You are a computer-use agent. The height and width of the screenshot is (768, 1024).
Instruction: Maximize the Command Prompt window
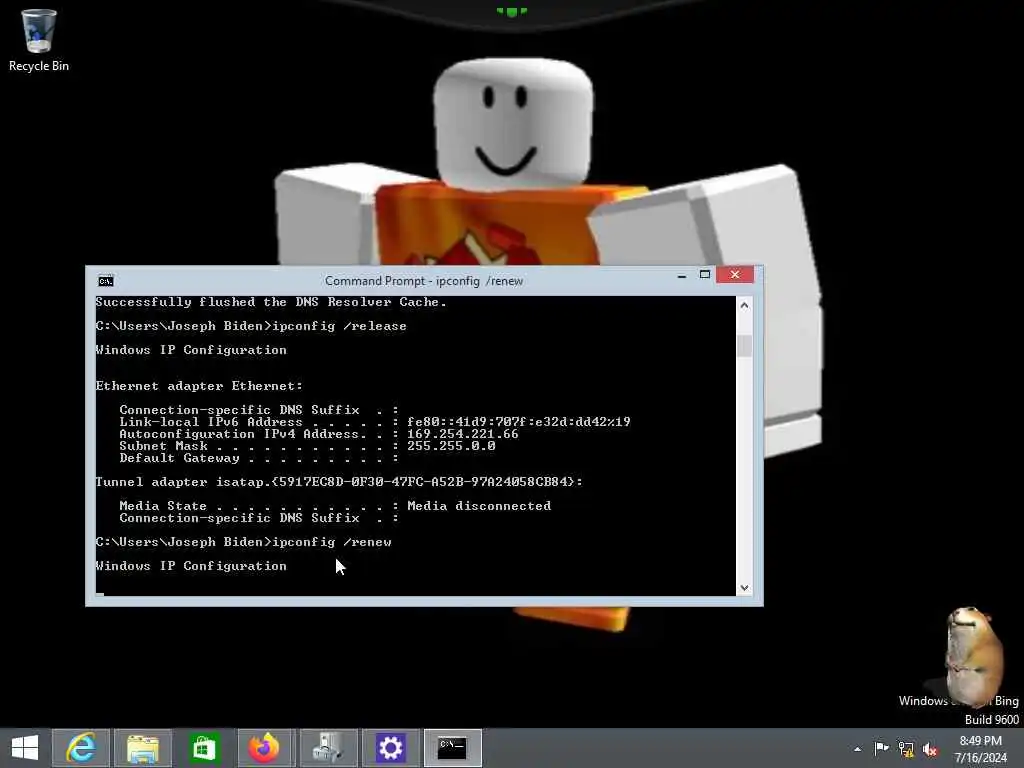click(x=705, y=275)
